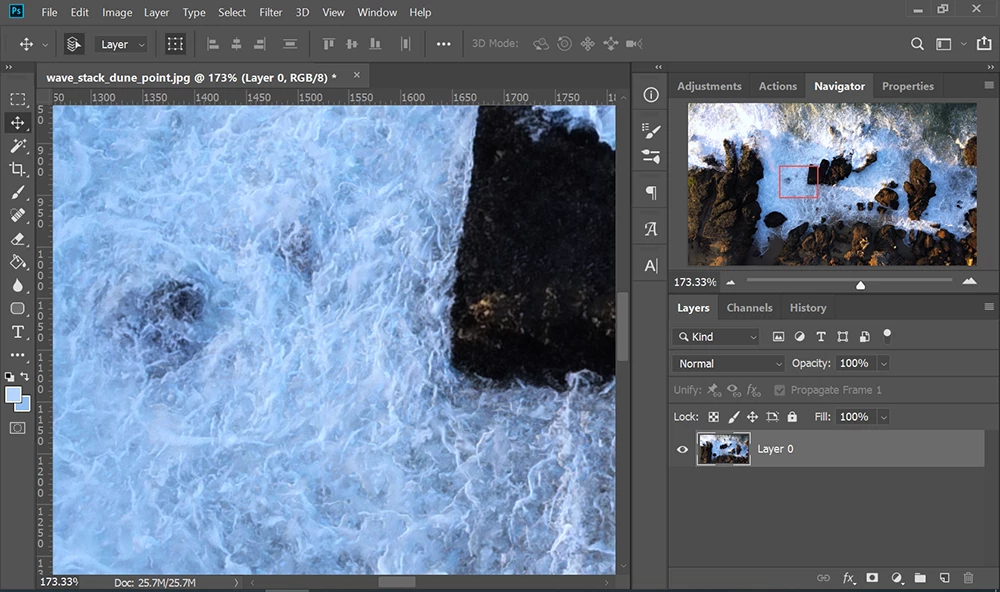The image size is (1000, 592).
Task: Expand the layer Opacity dropdown arrow
Action: pos(883,364)
